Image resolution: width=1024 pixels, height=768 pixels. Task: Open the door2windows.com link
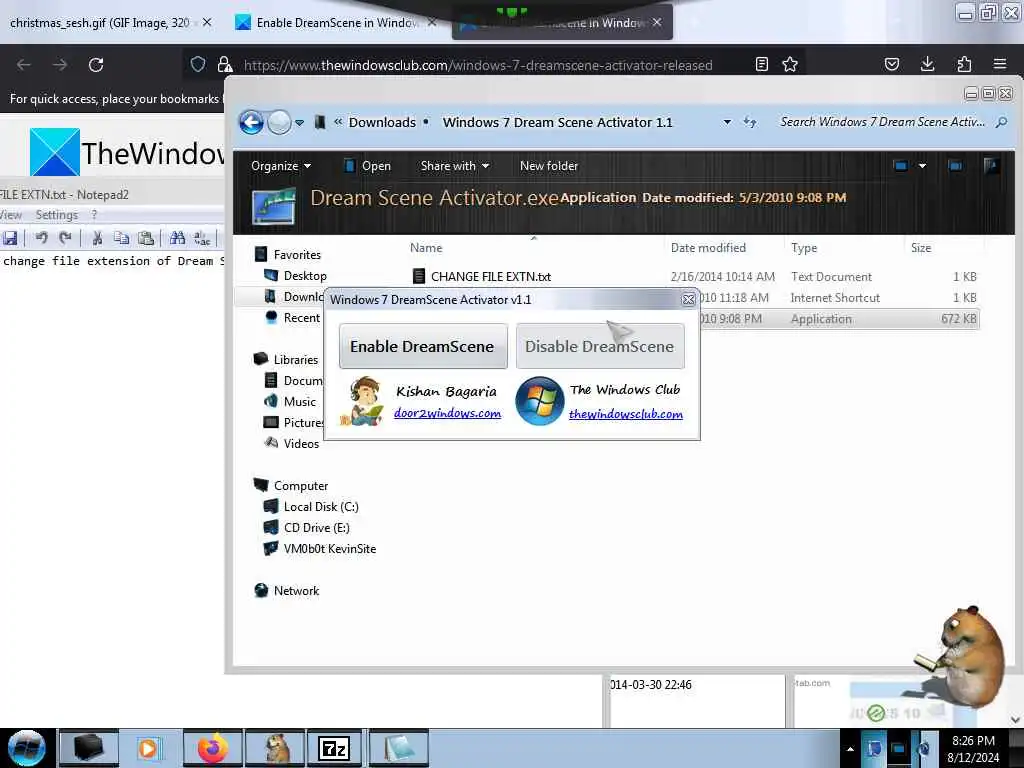coord(447,413)
